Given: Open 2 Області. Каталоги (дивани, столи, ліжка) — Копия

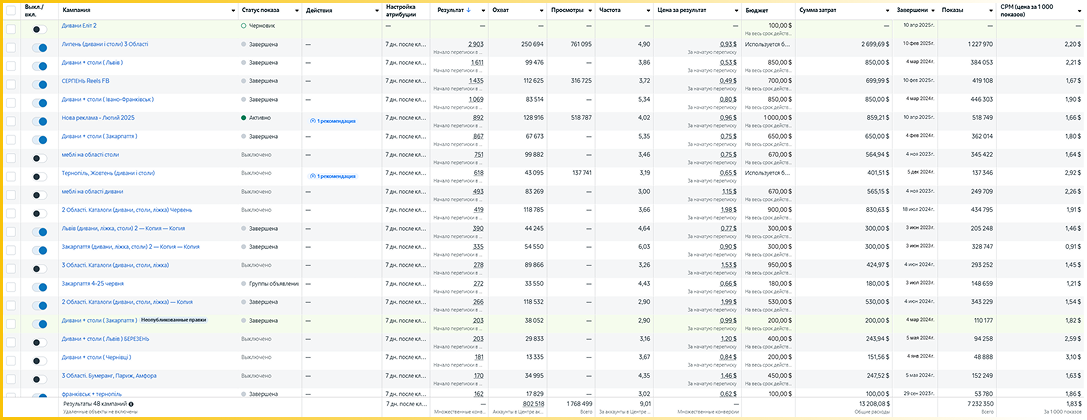Looking at the screenshot, I should (x=127, y=301).
